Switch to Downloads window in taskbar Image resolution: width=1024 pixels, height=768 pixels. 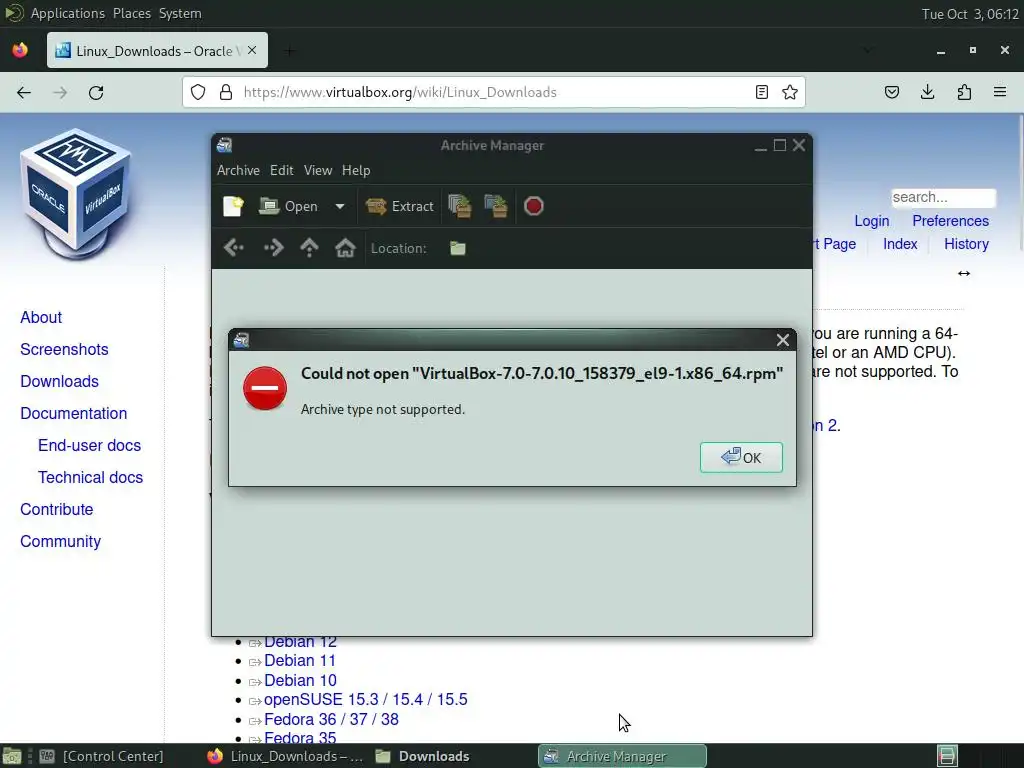coord(423,756)
